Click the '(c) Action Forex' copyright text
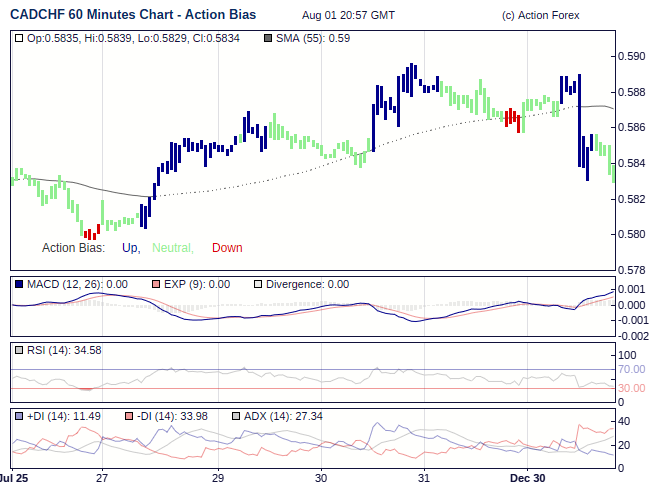Viewport: 650px width, 489px height. 540,15
